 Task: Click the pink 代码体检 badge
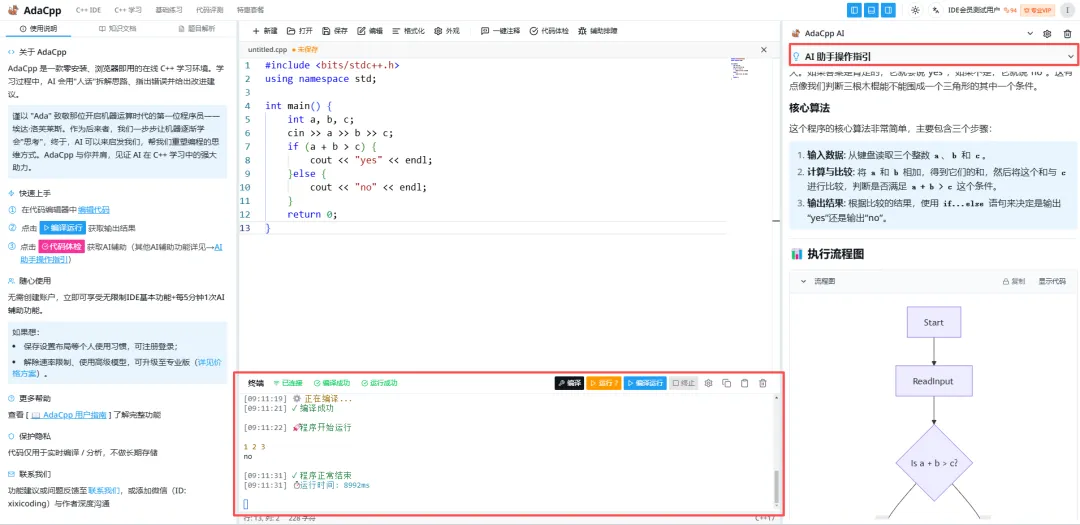click(x=61, y=247)
